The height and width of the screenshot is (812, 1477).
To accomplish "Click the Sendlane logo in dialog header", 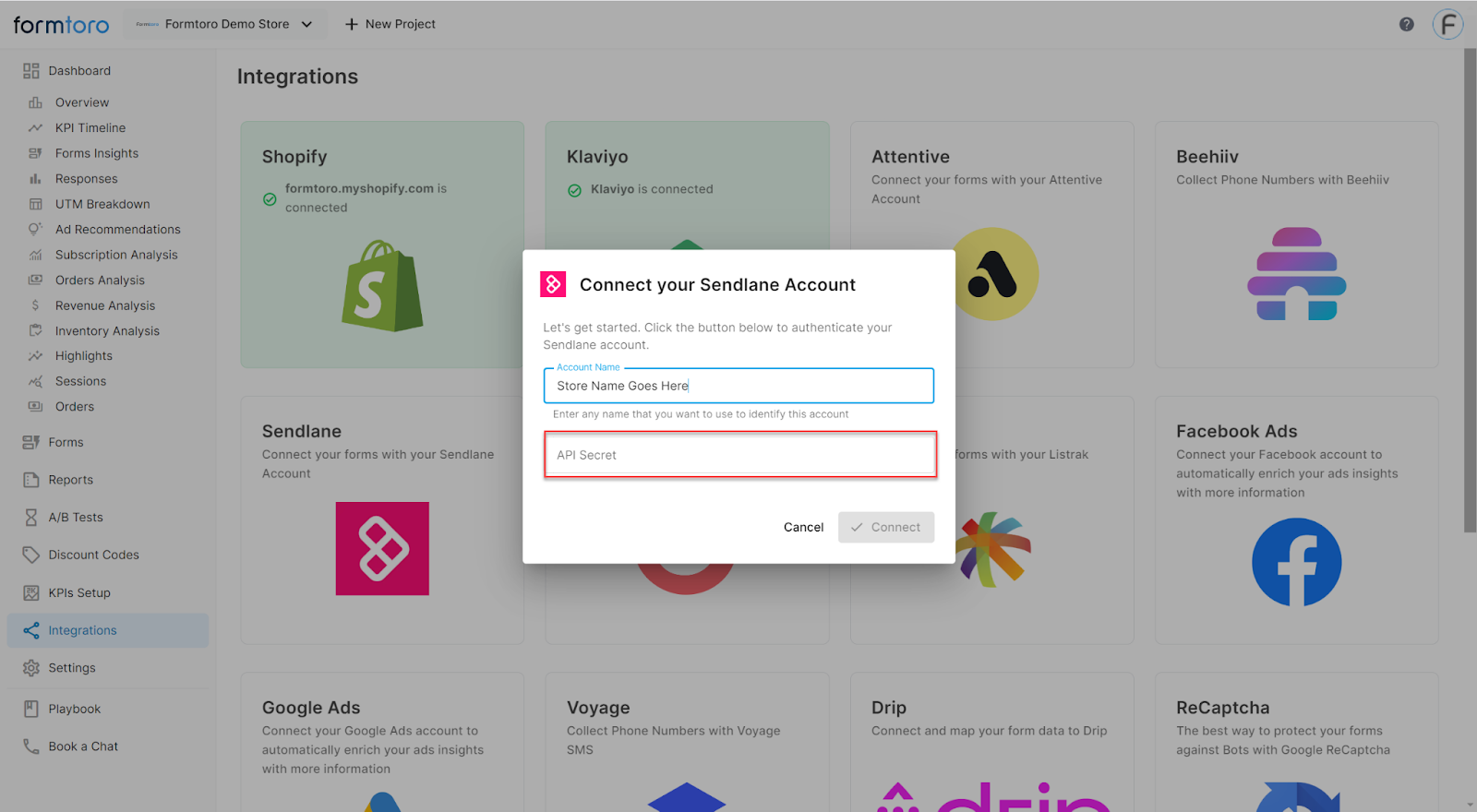I will tap(553, 284).
